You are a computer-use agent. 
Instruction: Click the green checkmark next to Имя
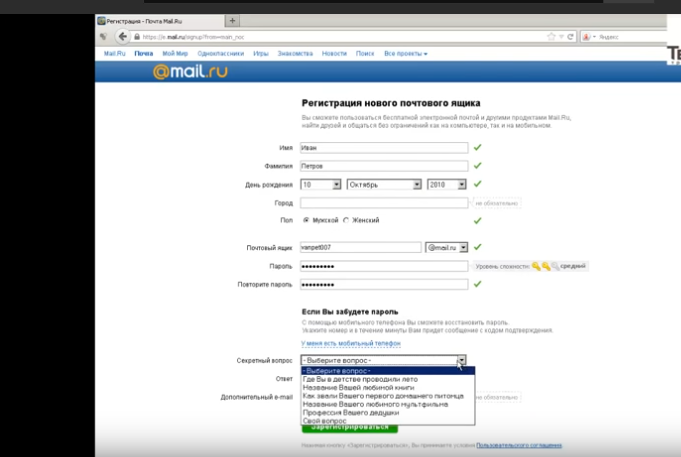(477, 147)
